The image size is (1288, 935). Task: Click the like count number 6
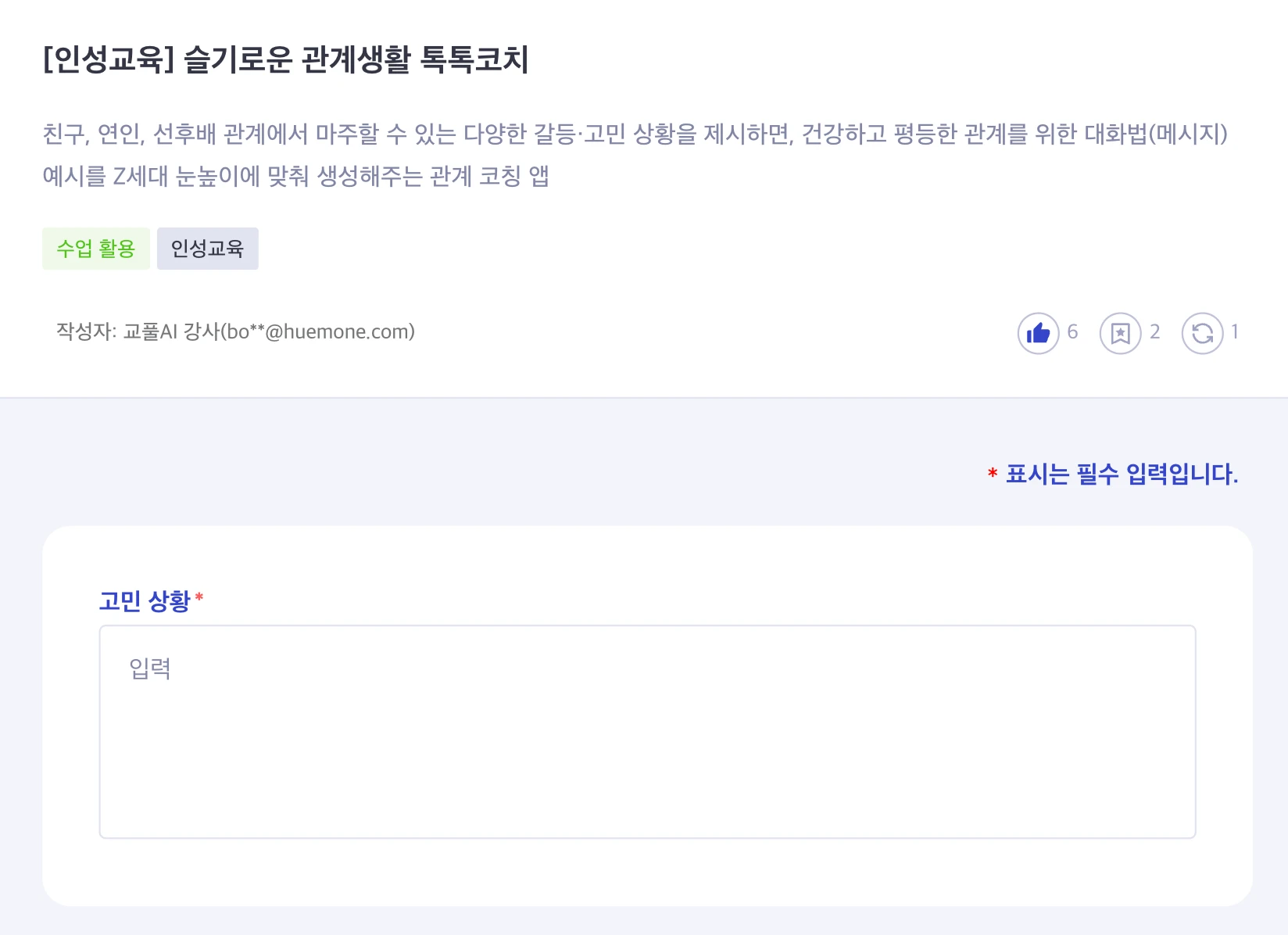(1072, 332)
